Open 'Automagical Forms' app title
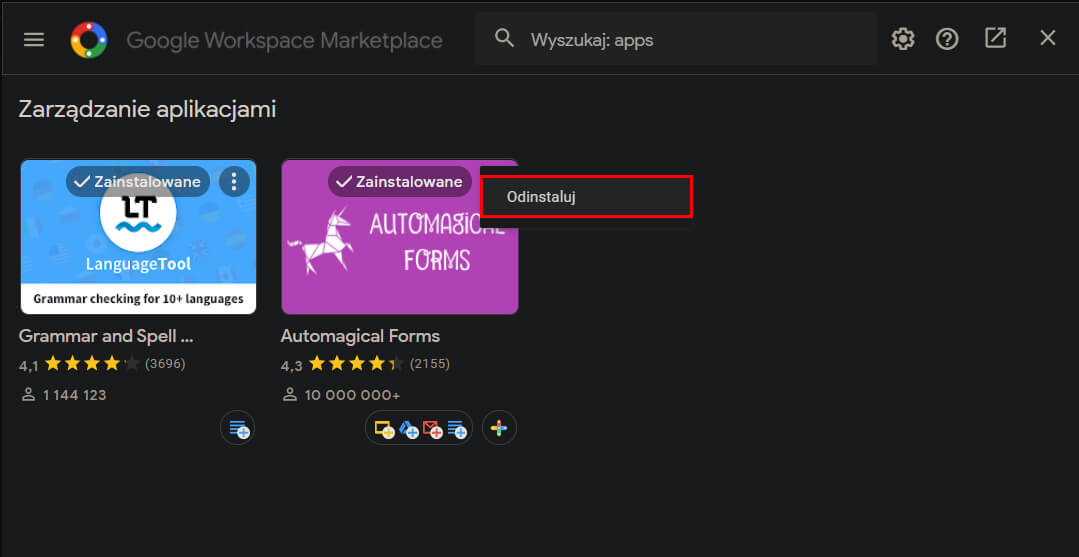 click(x=360, y=336)
